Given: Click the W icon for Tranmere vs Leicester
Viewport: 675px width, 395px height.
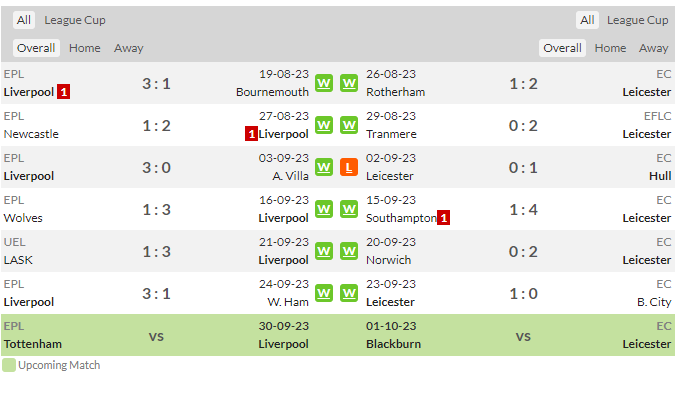Looking at the screenshot, I should click(349, 125).
